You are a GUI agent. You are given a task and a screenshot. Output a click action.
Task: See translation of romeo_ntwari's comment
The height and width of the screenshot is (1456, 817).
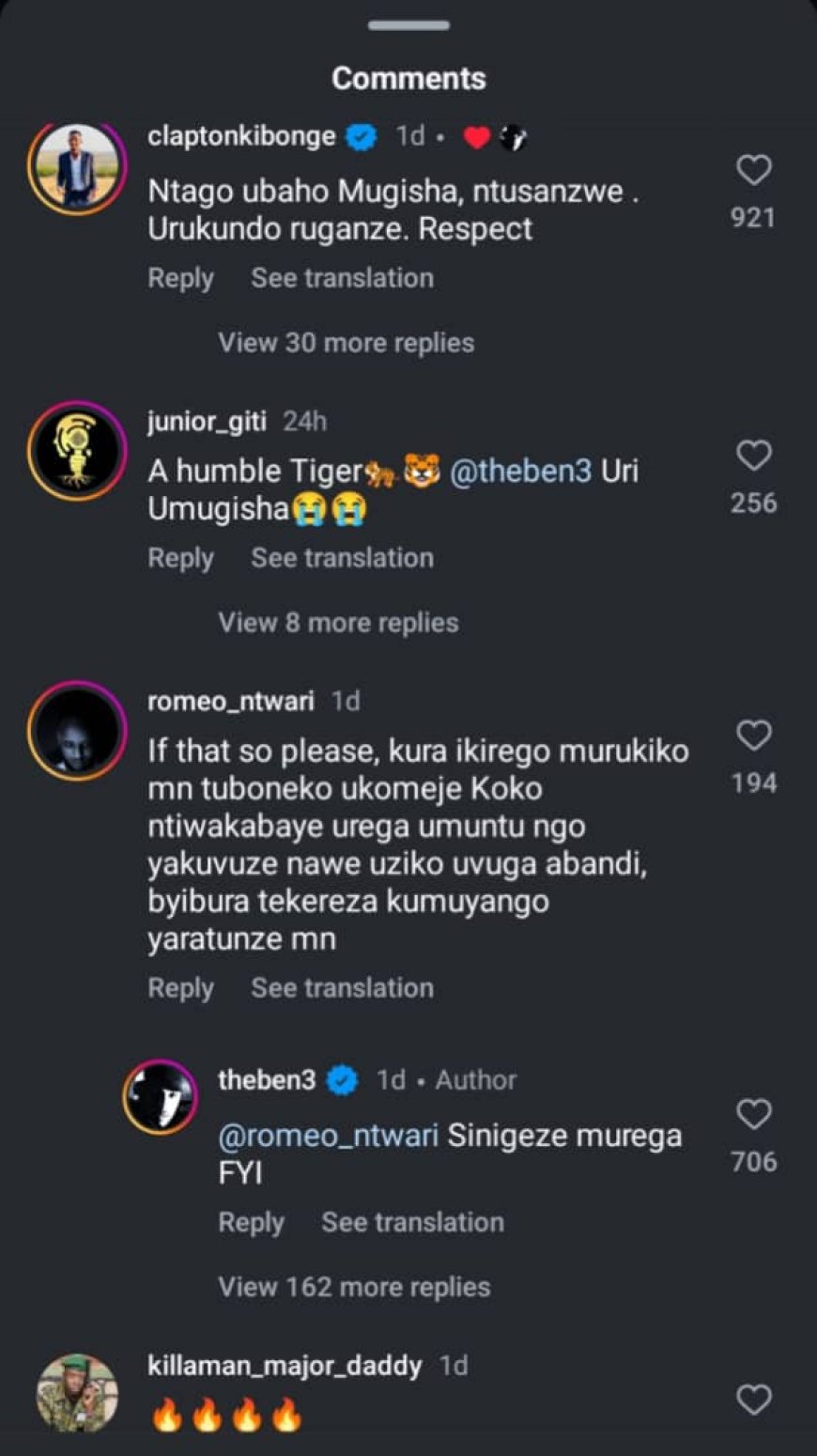click(342, 988)
